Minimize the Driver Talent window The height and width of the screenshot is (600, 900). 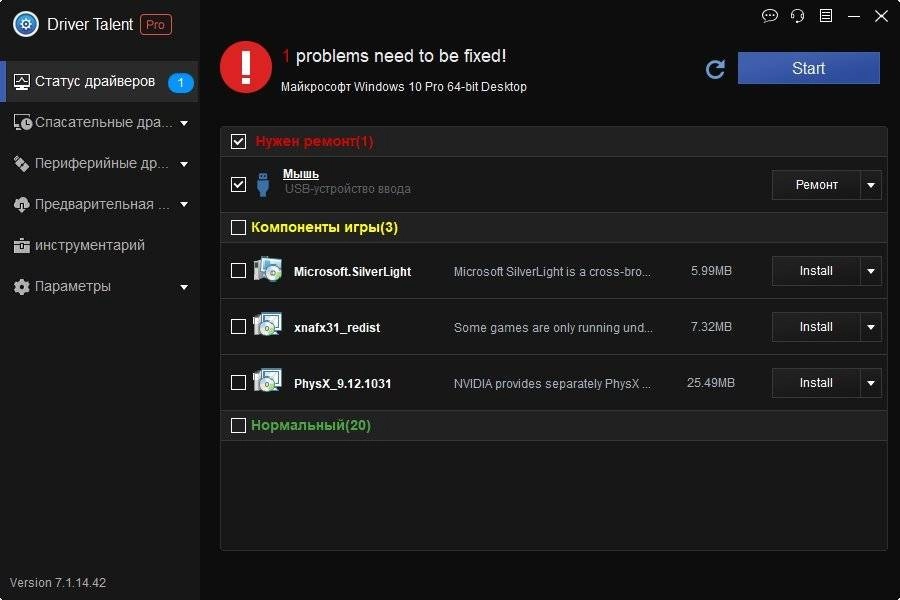[x=854, y=16]
